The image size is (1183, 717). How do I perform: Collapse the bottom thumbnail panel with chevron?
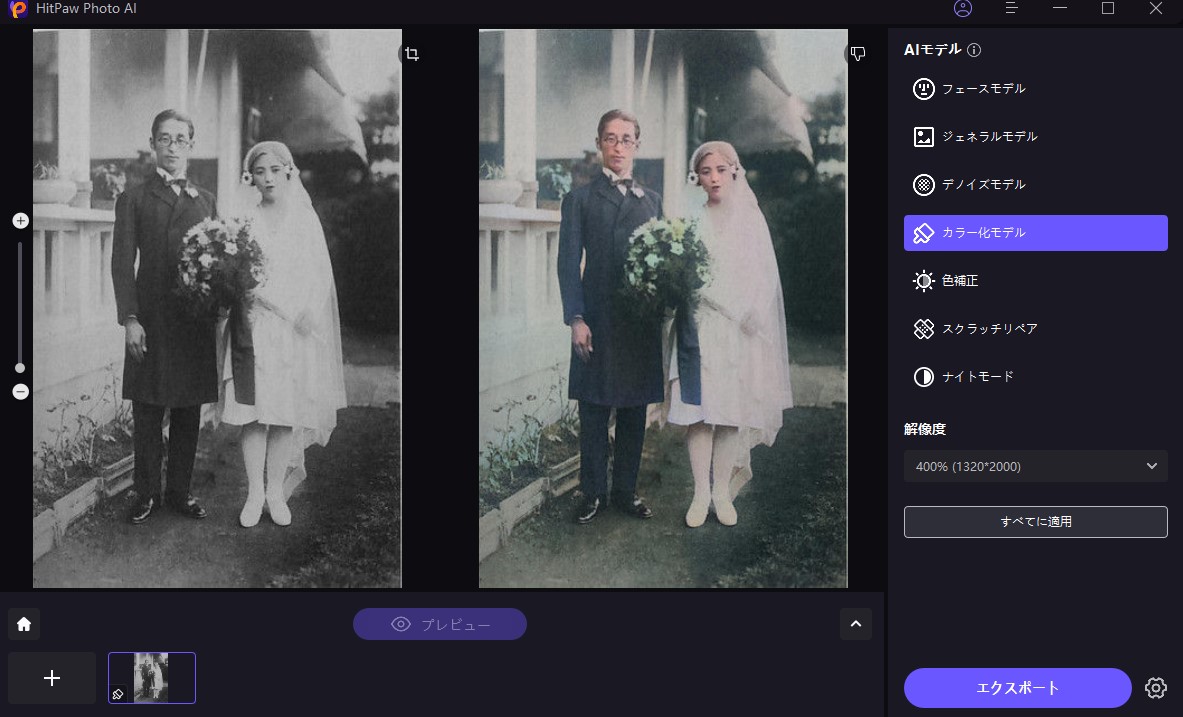(856, 624)
